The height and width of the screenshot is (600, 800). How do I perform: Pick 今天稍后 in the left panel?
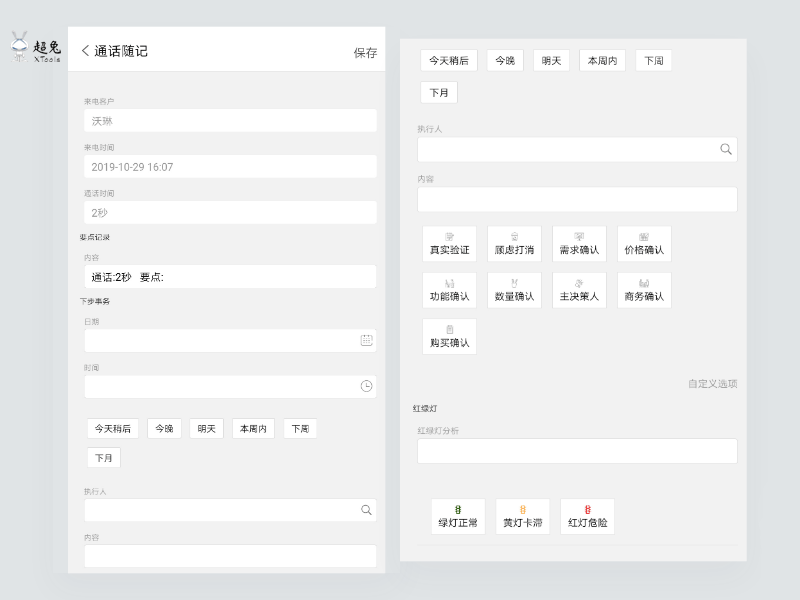113,429
